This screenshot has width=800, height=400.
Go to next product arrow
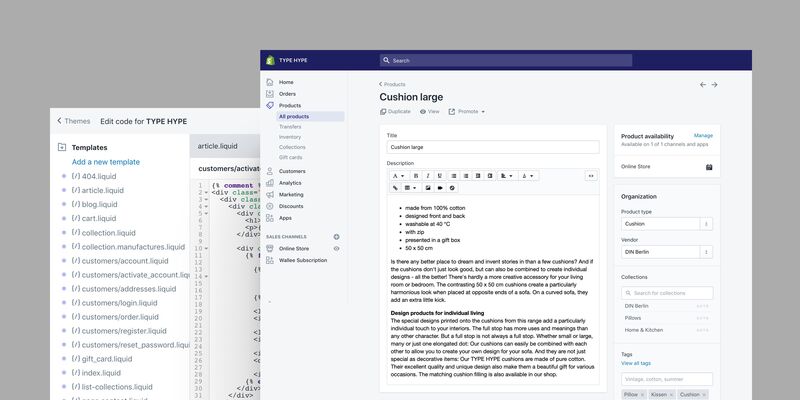pyautogui.click(x=714, y=85)
